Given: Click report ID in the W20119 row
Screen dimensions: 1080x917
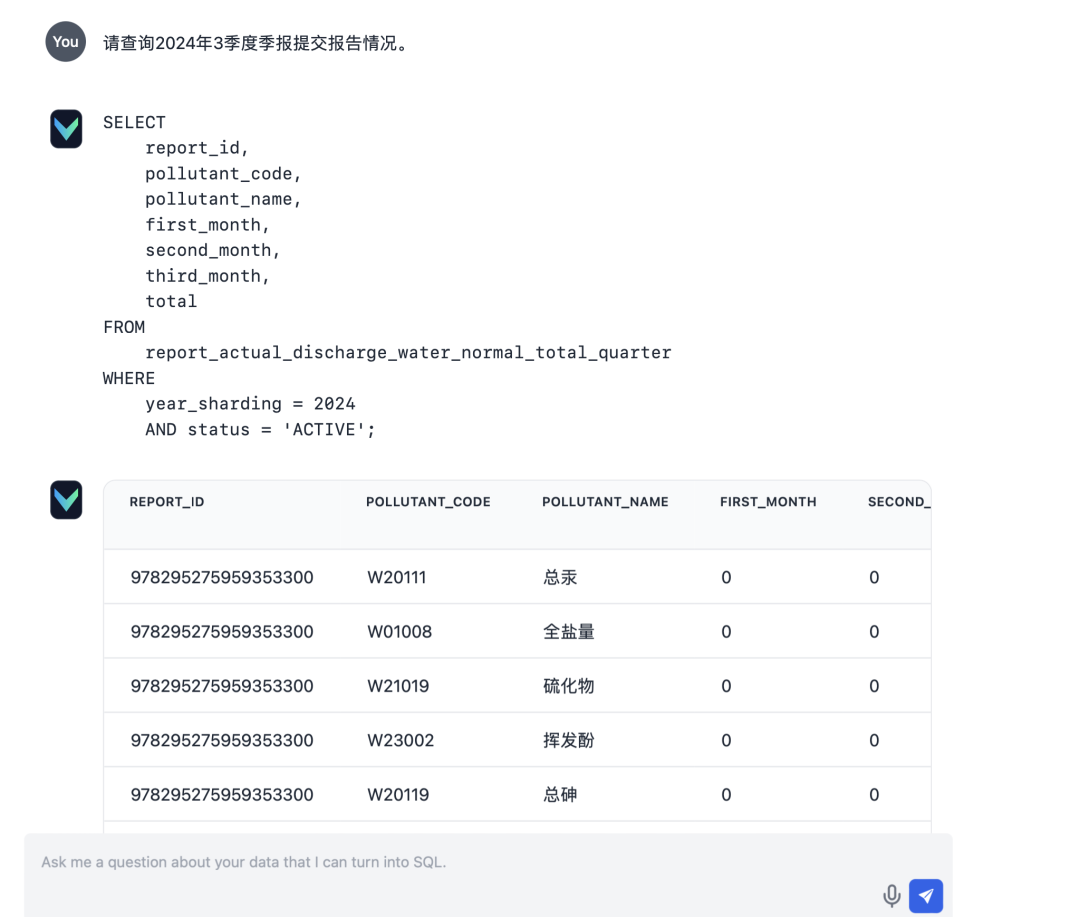Looking at the screenshot, I should pos(222,795).
